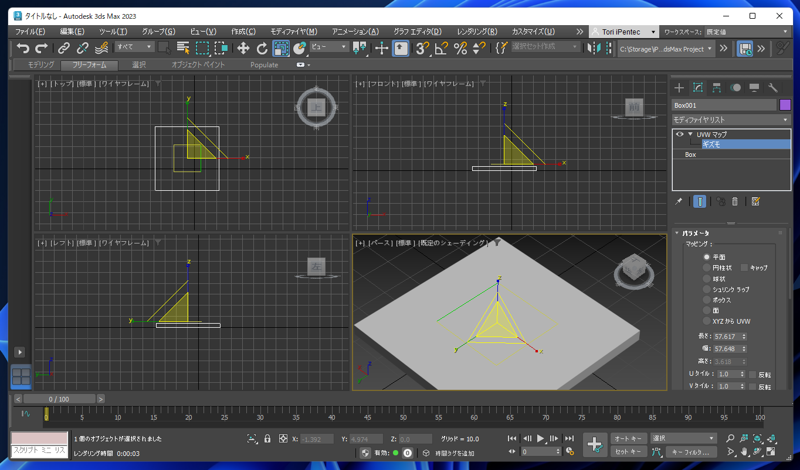Open the 選択 key mode dropdown

(x=683, y=438)
